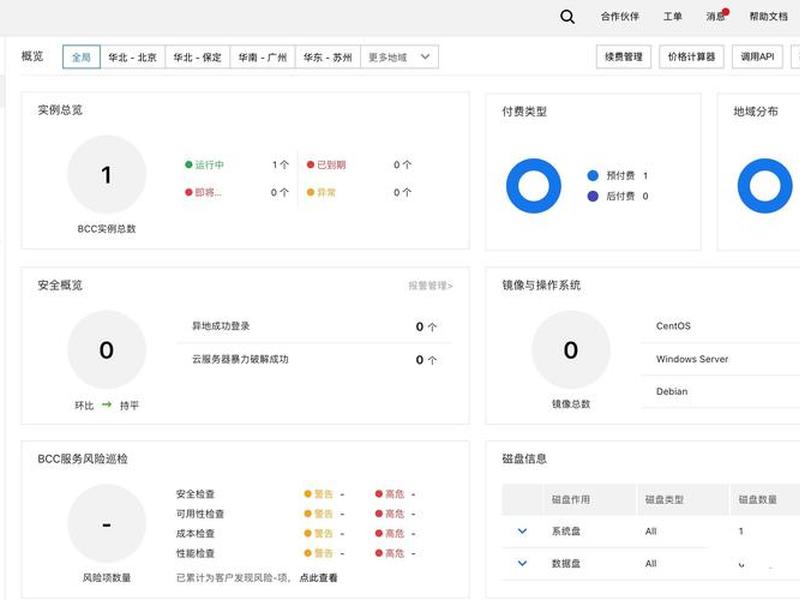Open 帮助文档 in top bar

coord(768,17)
